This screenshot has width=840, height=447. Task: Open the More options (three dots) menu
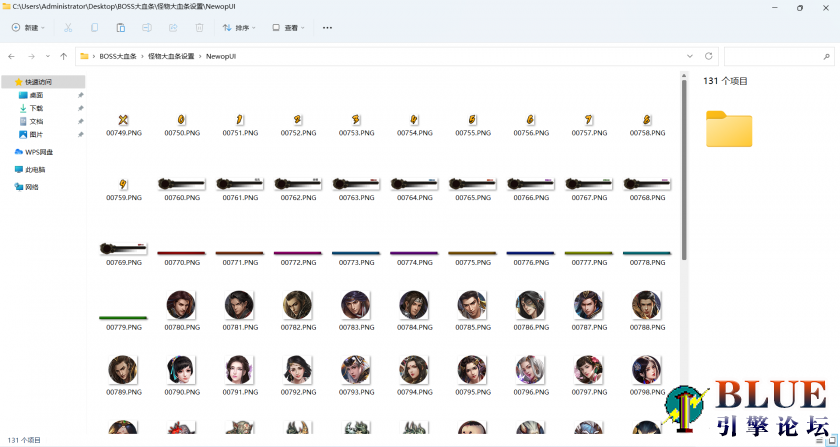[x=327, y=28]
